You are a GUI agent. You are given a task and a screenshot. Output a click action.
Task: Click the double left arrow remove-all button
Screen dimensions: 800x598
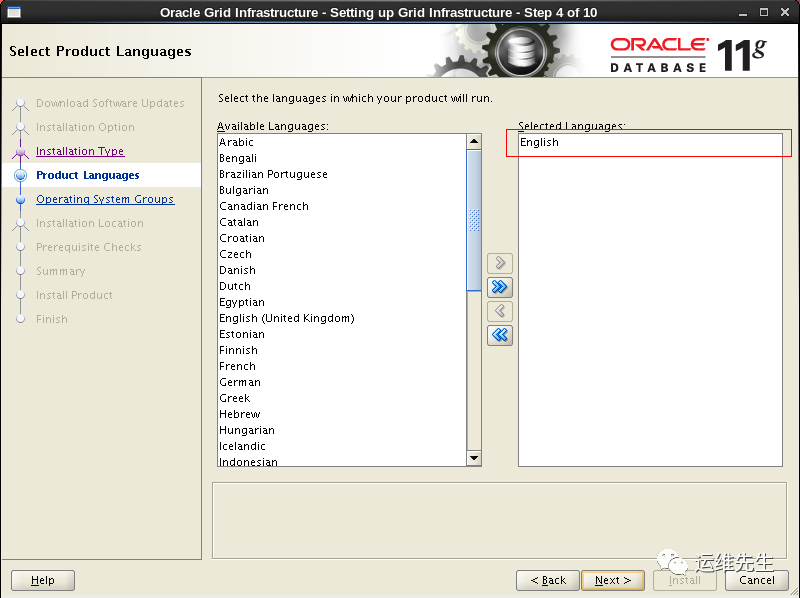(x=499, y=335)
